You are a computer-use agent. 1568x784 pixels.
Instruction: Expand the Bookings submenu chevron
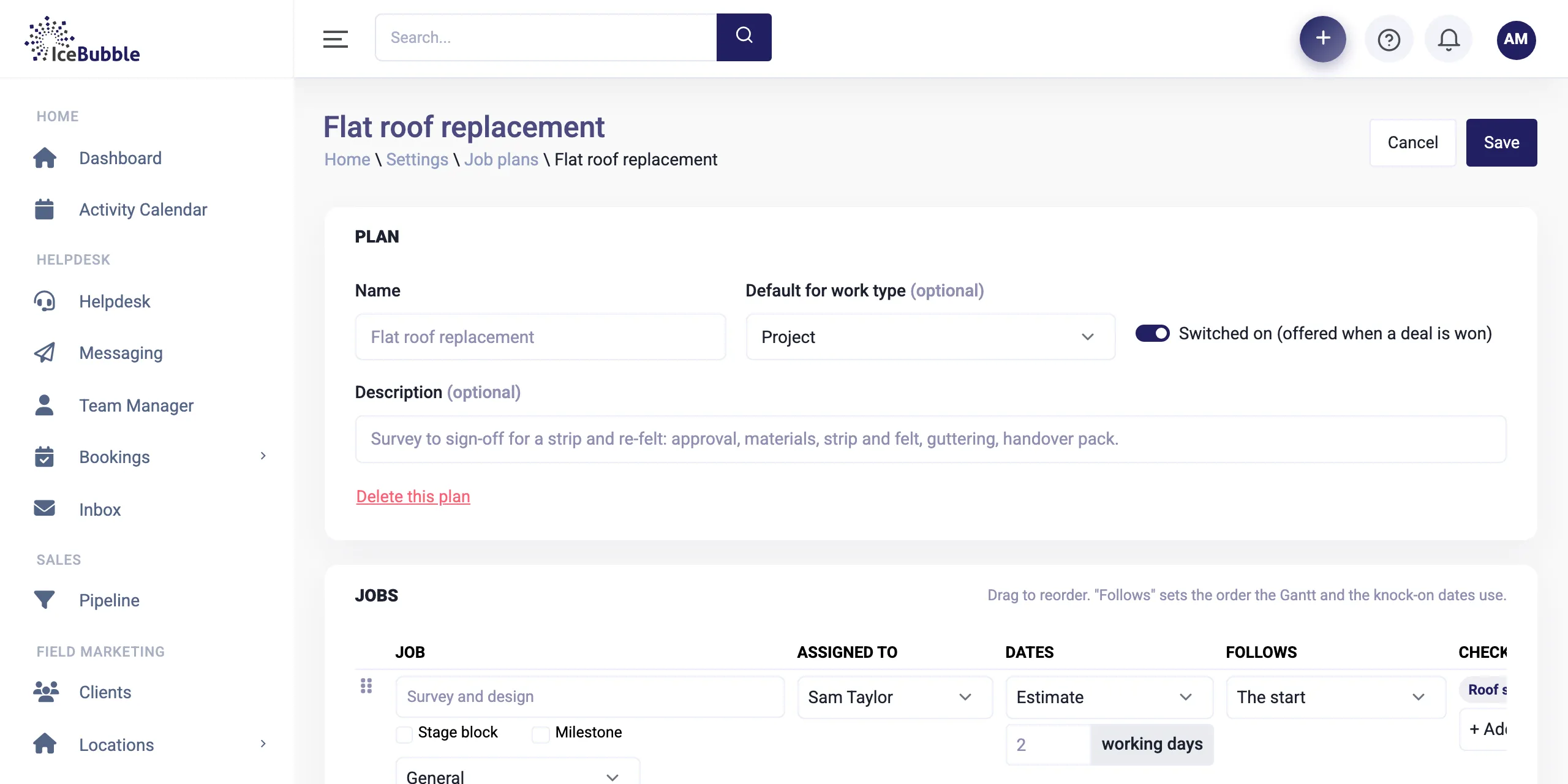[263, 456]
